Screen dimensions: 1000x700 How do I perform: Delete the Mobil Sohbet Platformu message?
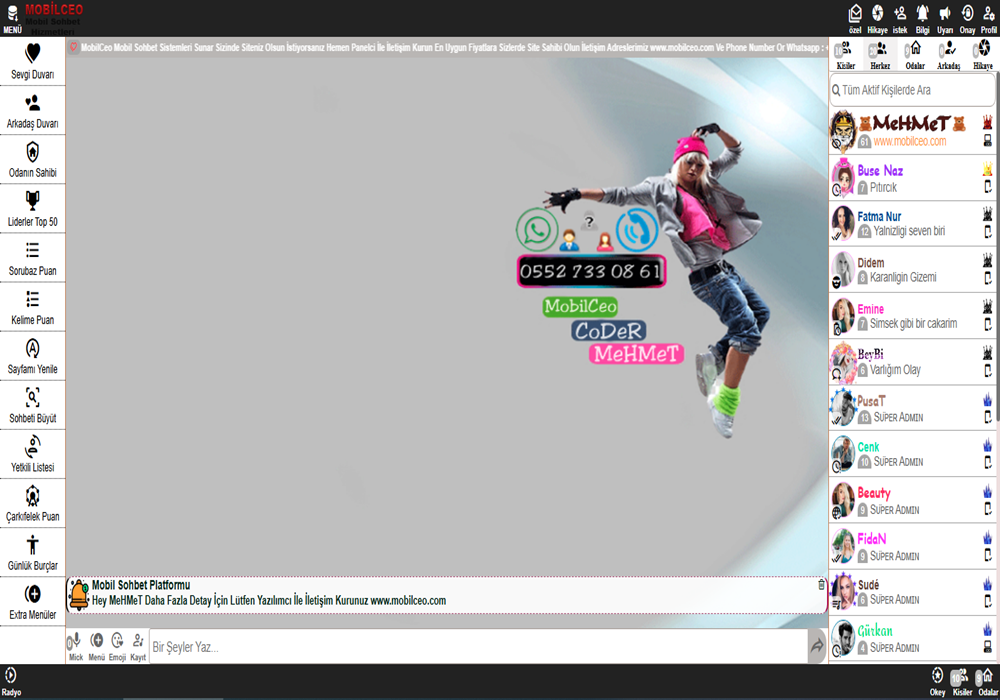tap(821, 585)
